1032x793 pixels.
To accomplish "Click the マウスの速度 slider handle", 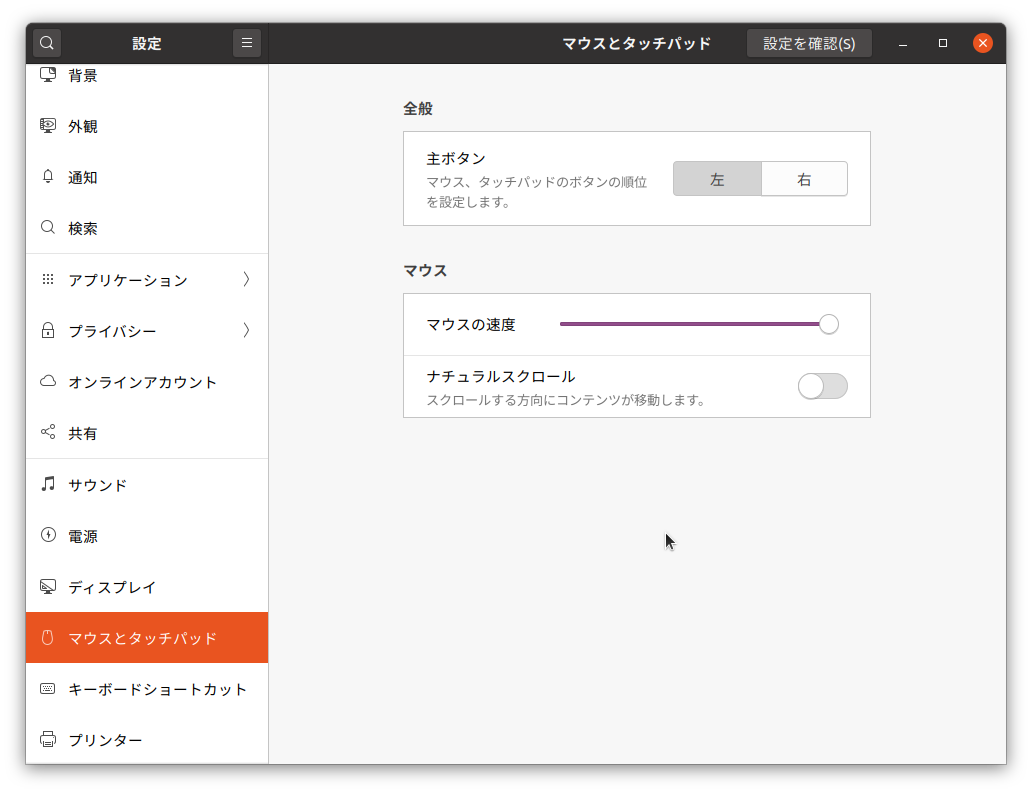I will click(x=829, y=324).
